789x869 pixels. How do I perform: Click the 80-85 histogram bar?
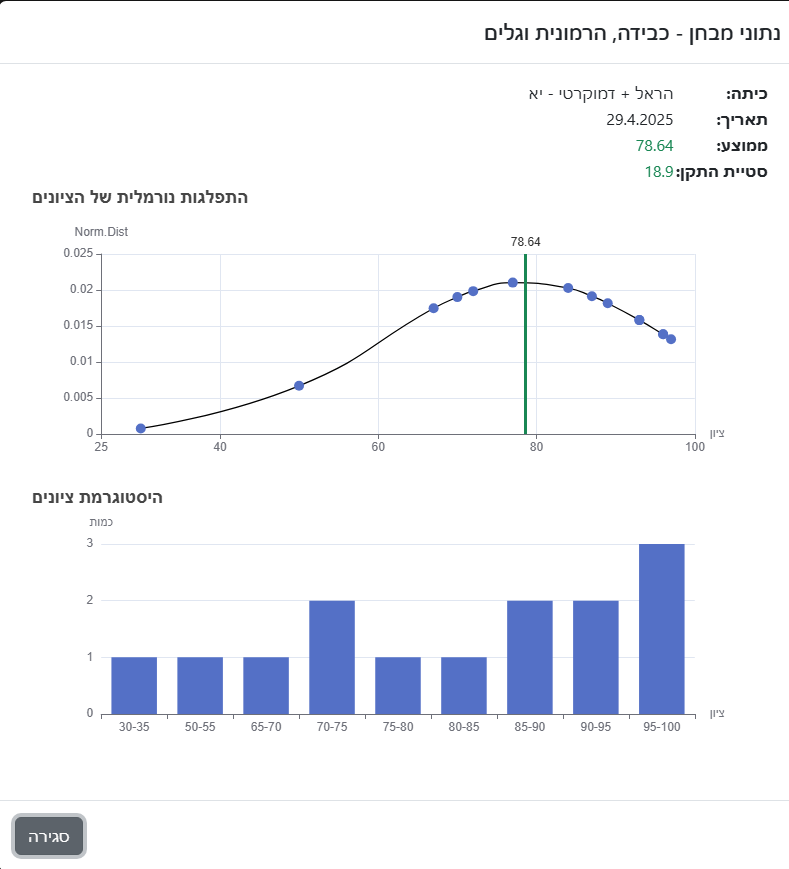(464, 685)
